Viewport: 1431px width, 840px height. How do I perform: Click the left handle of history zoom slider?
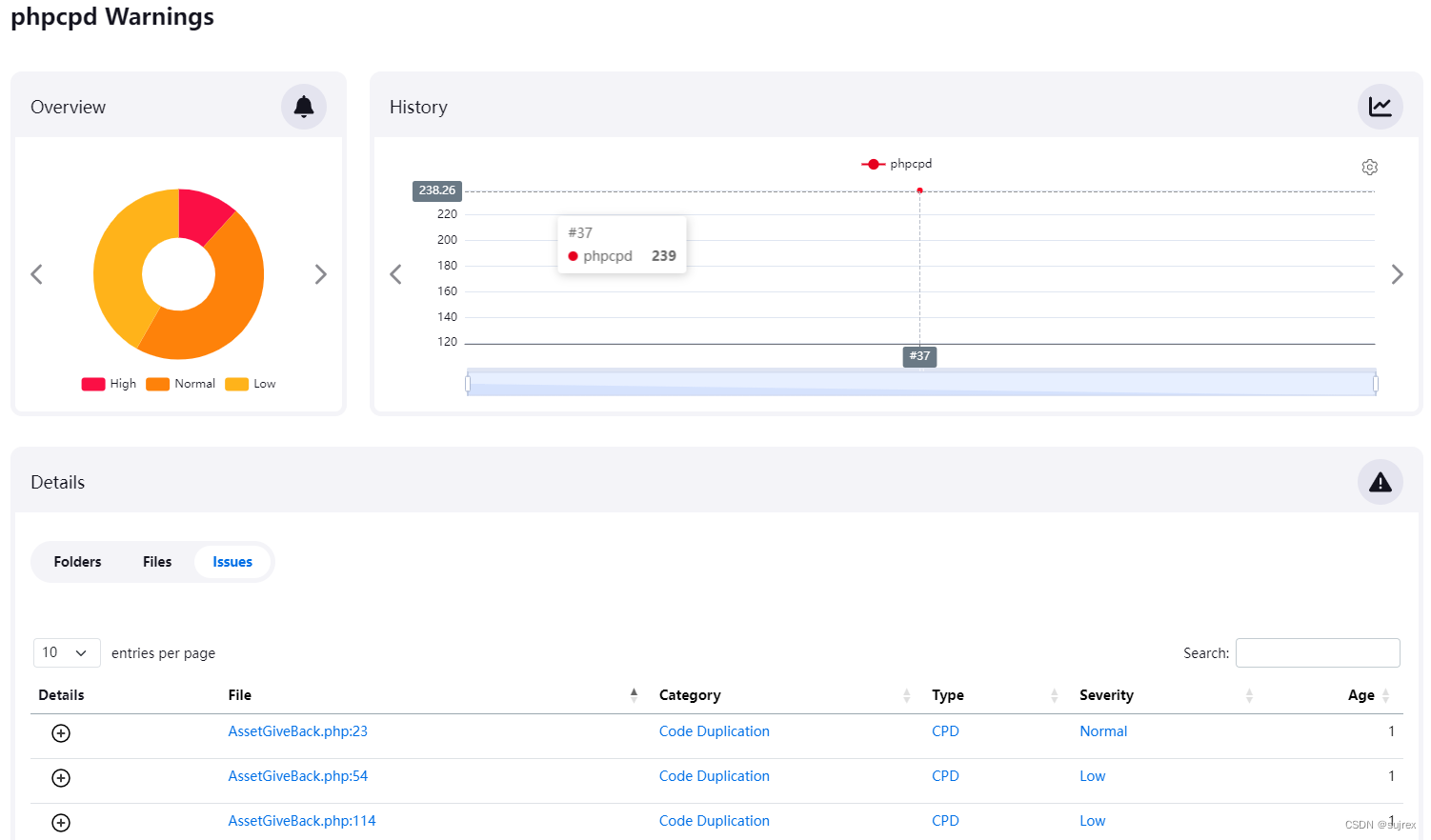tap(468, 384)
